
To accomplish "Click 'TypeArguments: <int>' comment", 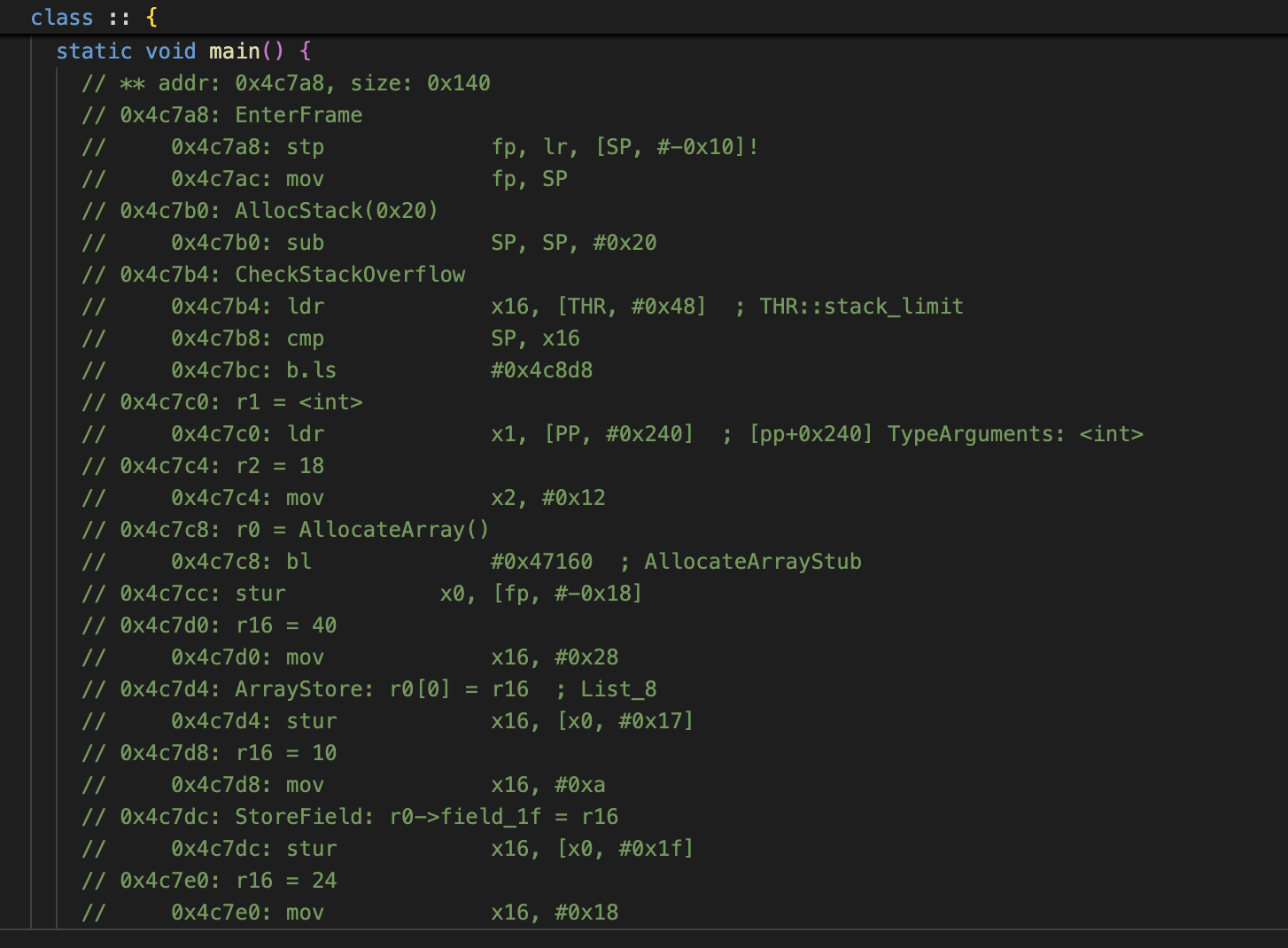I will [x=1015, y=434].
